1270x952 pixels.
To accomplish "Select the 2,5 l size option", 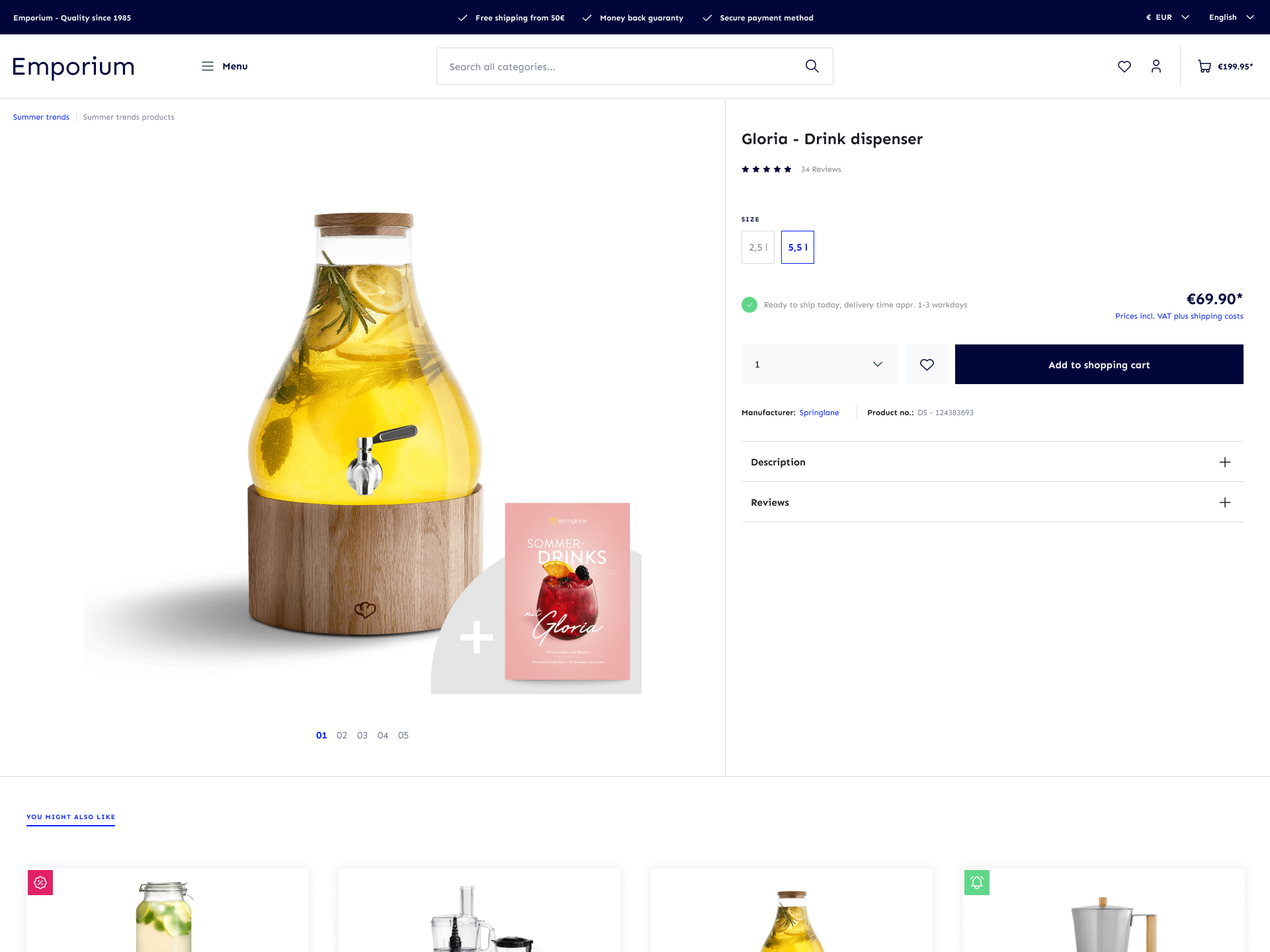I will pos(758,247).
